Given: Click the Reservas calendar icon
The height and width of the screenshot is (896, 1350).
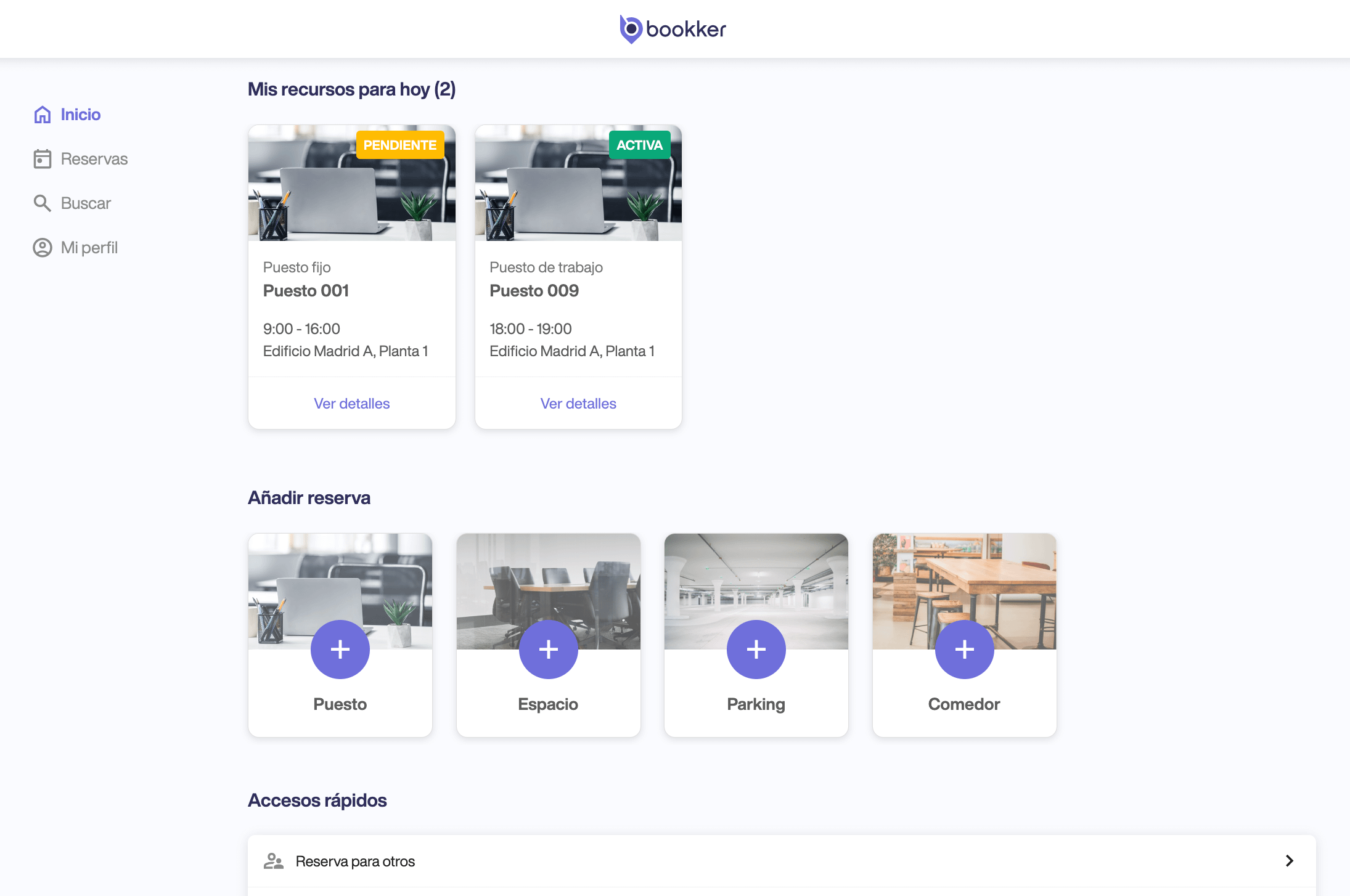Looking at the screenshot, I should (x=42, y=159).
